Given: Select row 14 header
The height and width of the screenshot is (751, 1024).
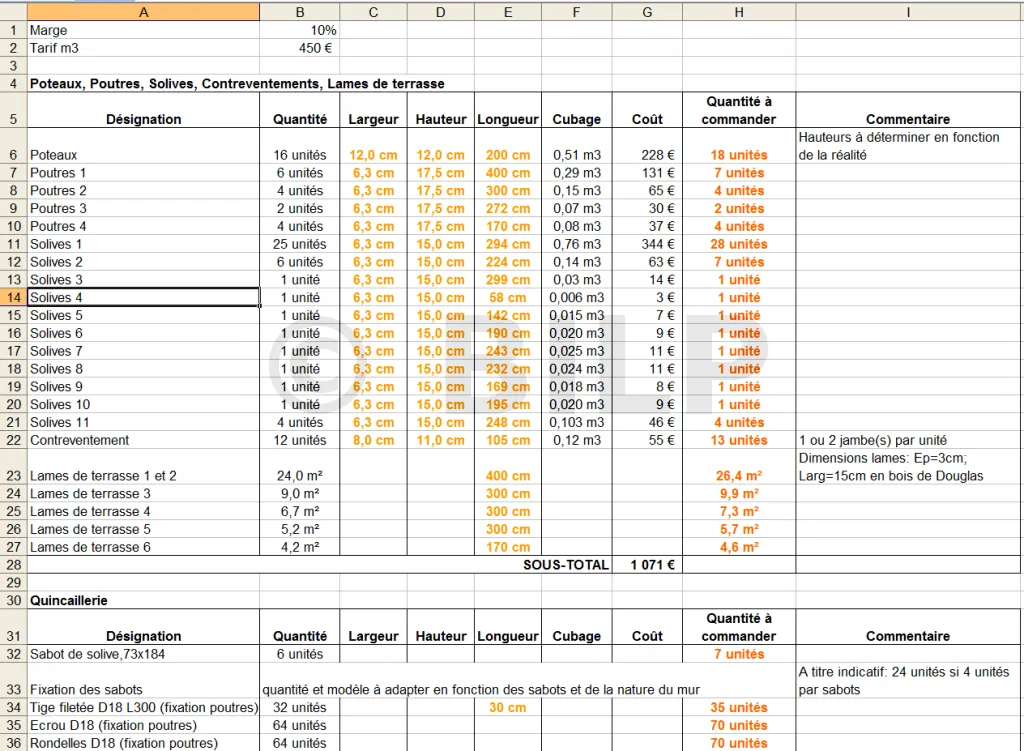Looking at the screenshot, I should coord(13,297).
